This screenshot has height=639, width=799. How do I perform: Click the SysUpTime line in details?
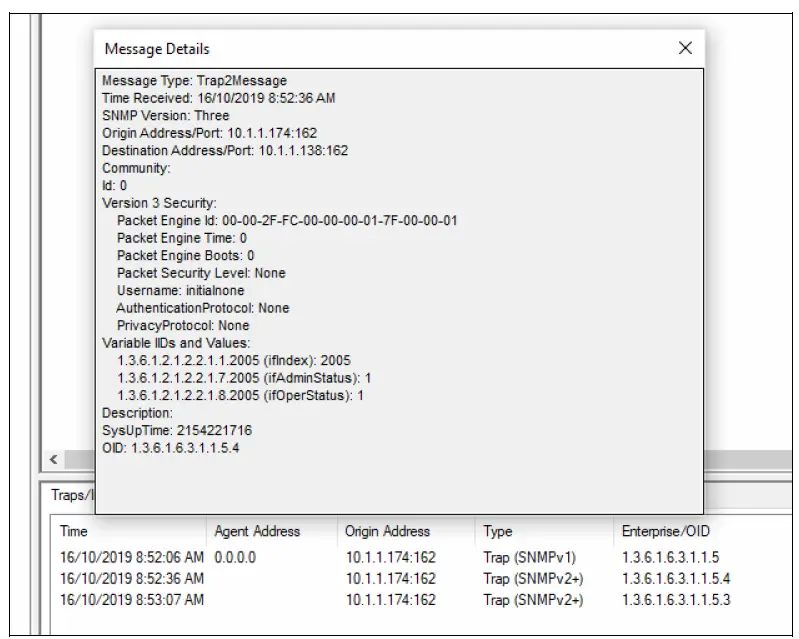(x=176, y=430)
